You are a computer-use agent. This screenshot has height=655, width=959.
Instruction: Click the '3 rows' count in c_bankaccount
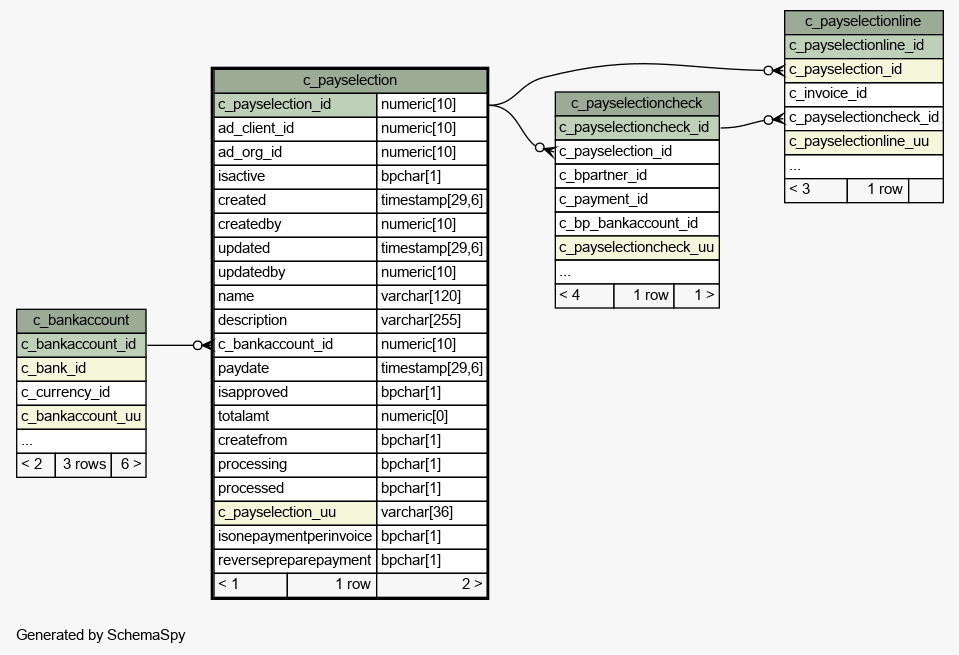tap(84, 465)
